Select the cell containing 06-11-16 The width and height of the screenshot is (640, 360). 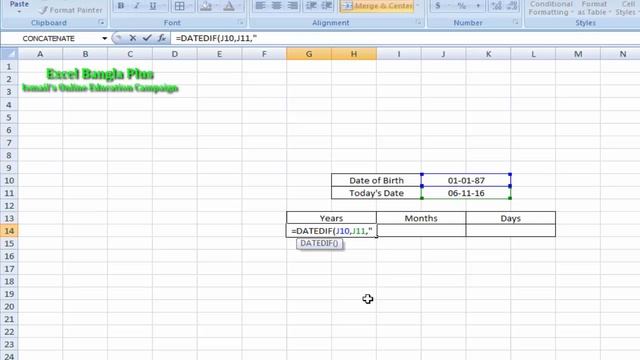pos(466,193)
